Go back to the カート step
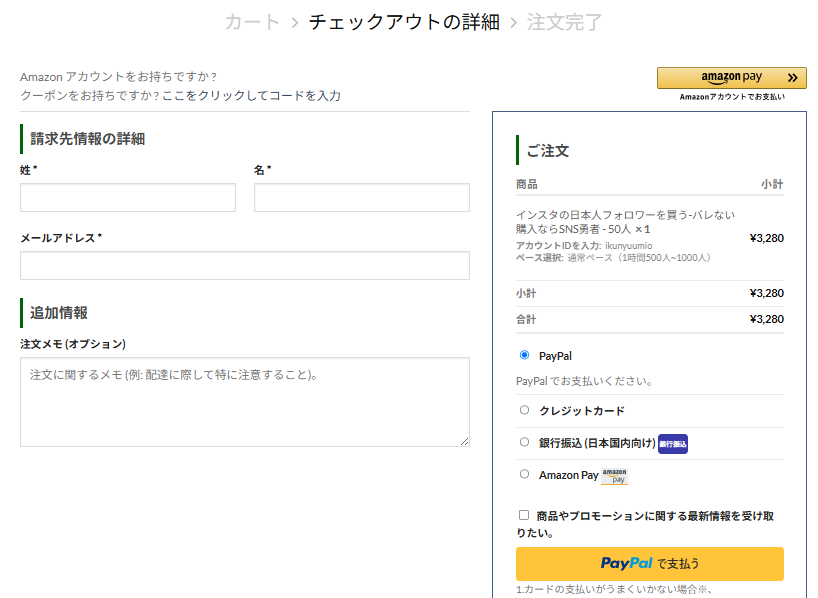This screenshot has width=818, height=598. (x=252, y=22)
